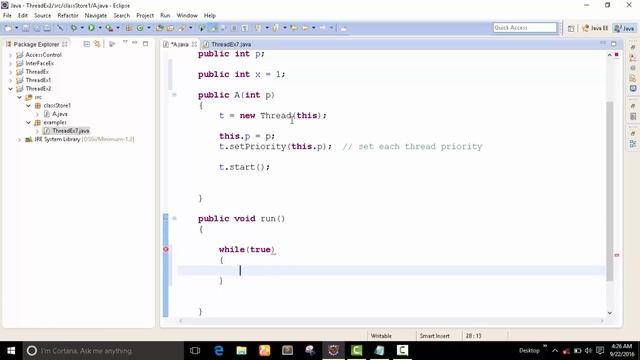Collapse the src folder
640x360 pixels.
(x=19, y=97)
